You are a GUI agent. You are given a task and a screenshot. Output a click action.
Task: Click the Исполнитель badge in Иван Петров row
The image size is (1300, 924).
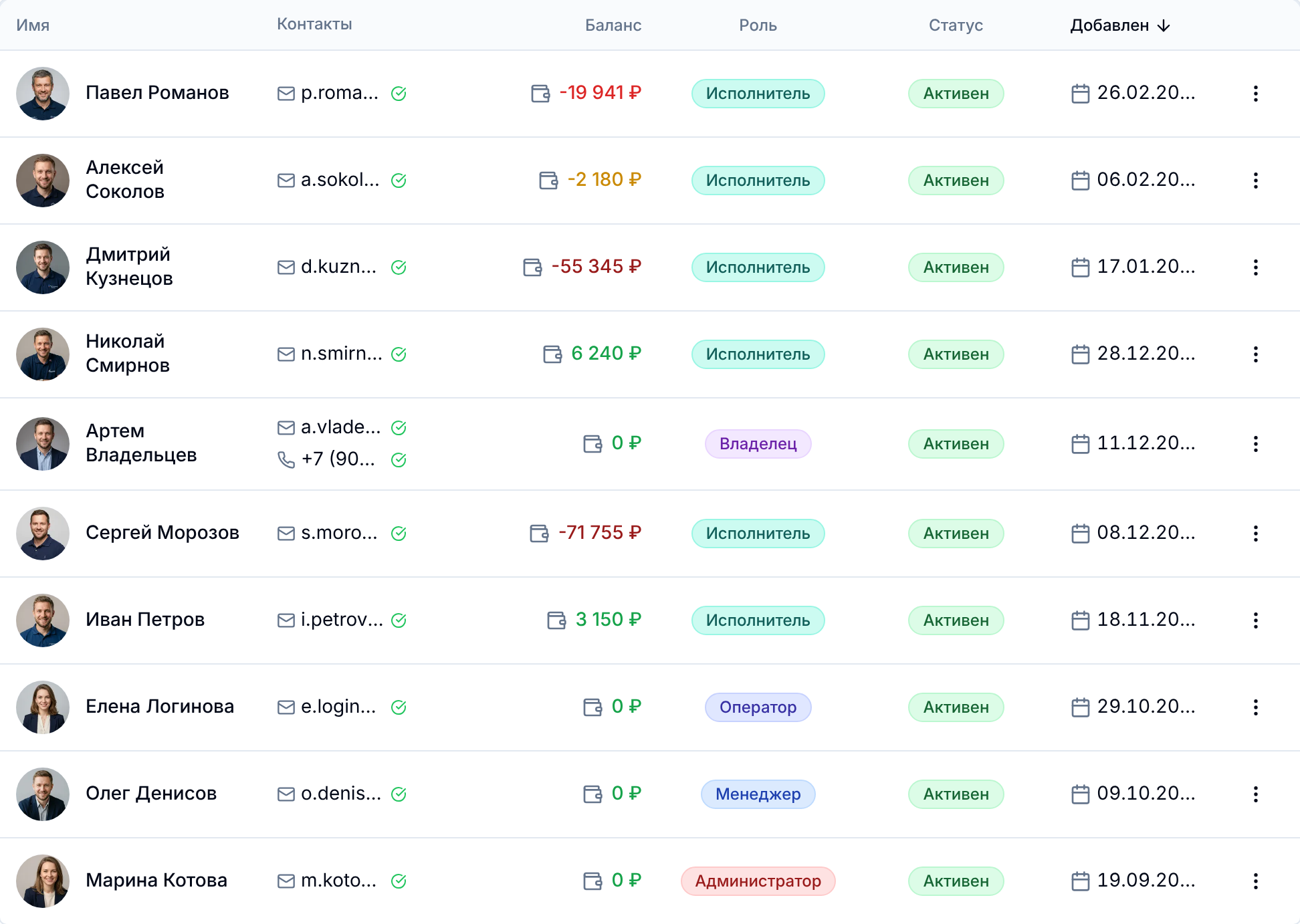pyautogui.click(x=758, y=620)
